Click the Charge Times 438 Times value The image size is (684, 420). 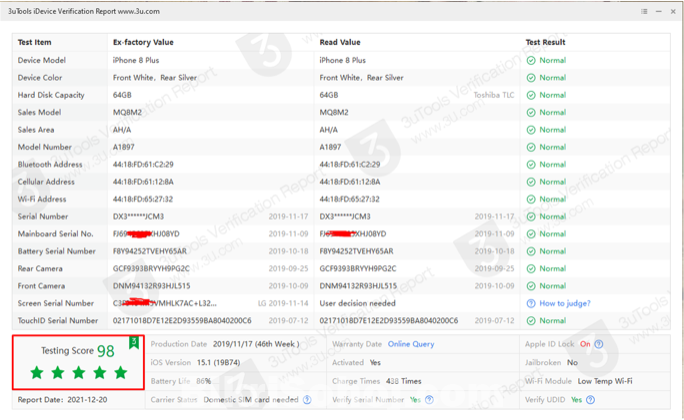(x=404, y=381)
